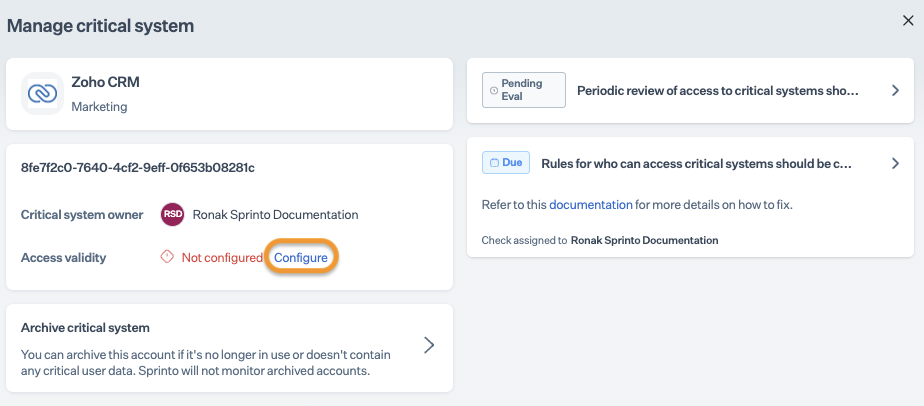Click the calendar icon in Due badge

pyautogui.click(x=494, y=163)
